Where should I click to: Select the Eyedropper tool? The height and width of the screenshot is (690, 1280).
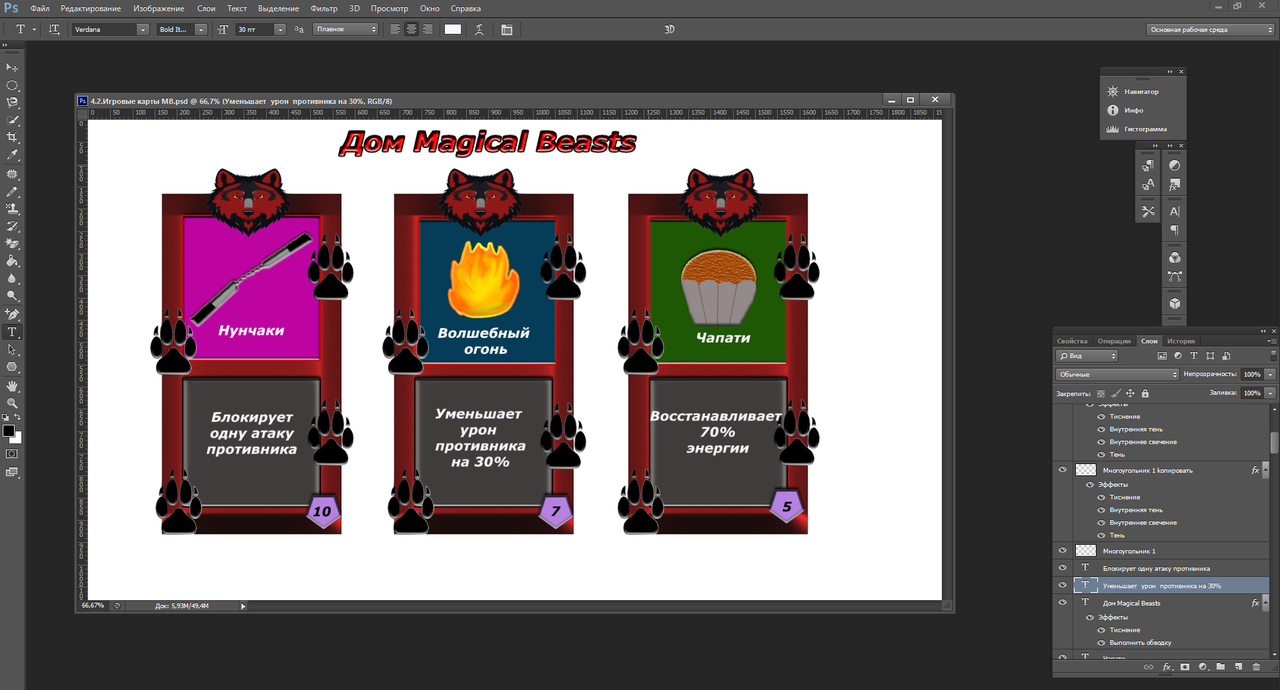click(13, 155)
